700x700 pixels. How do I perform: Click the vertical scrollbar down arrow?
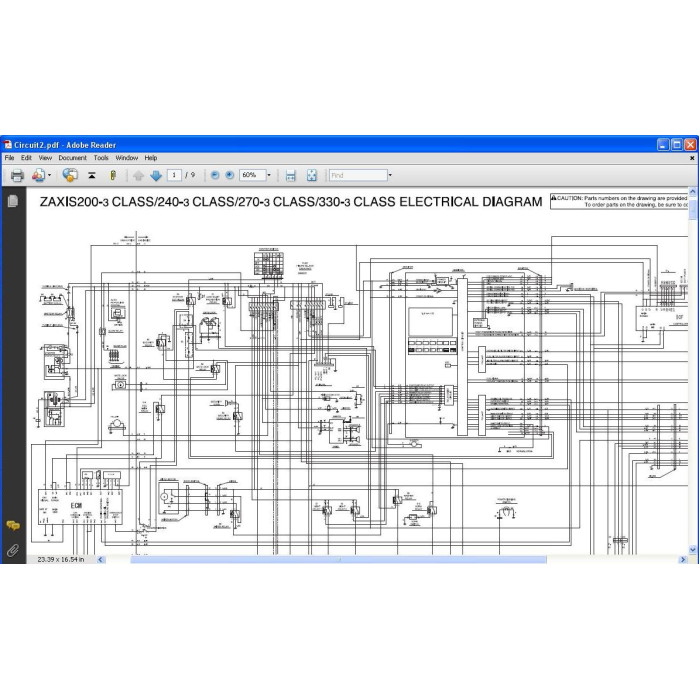693,550
